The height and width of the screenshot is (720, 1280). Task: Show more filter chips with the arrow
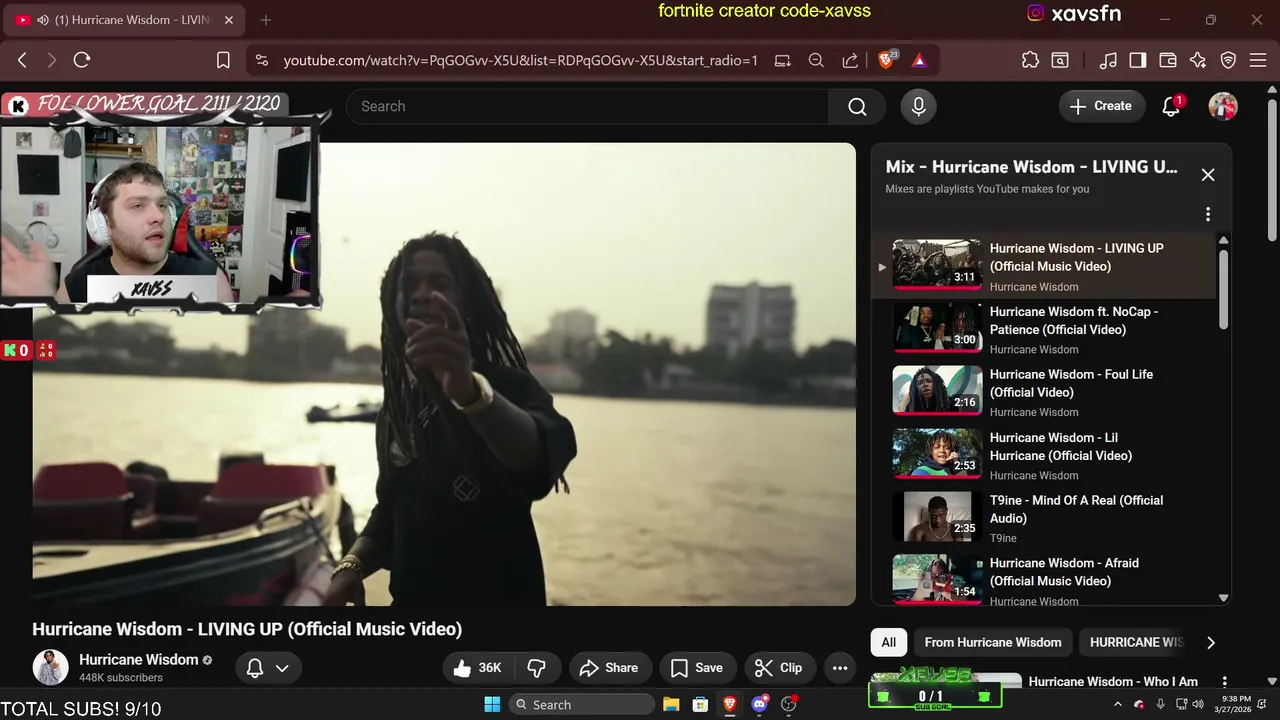click(1211, 642)
